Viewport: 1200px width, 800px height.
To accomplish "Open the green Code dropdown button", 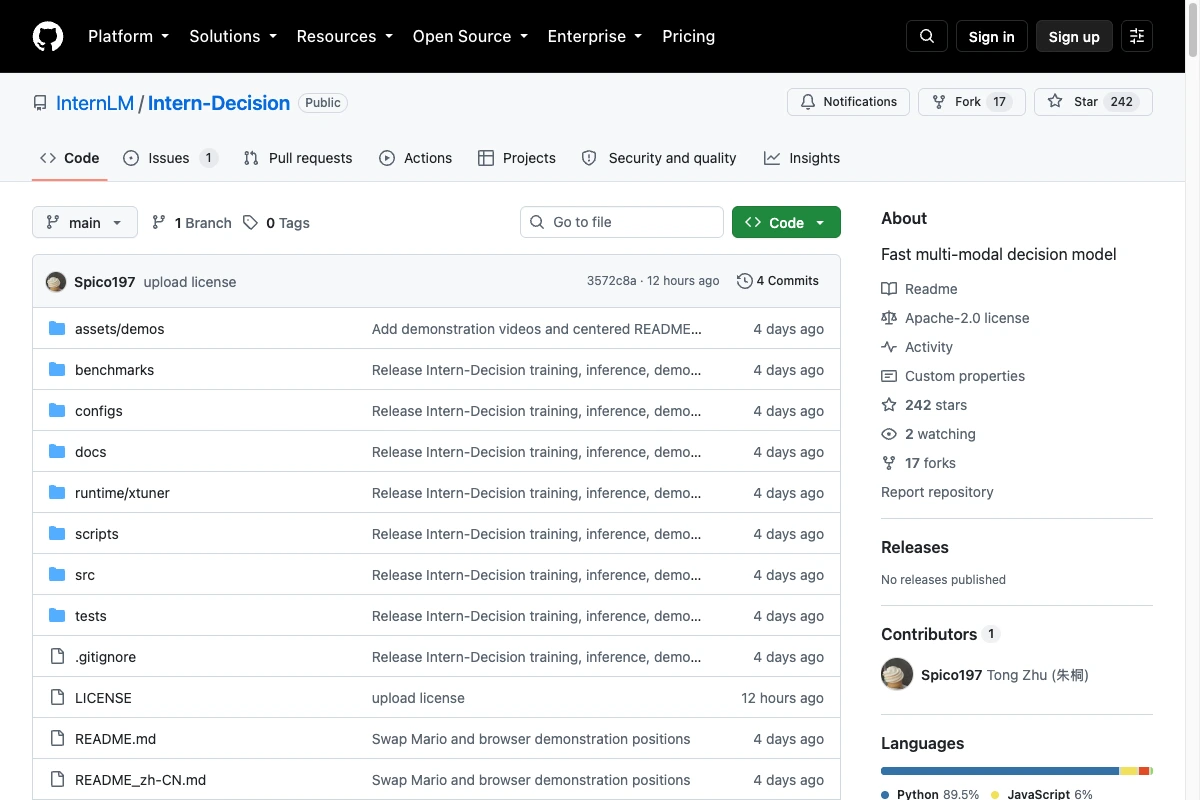I will tap(786, 222).
